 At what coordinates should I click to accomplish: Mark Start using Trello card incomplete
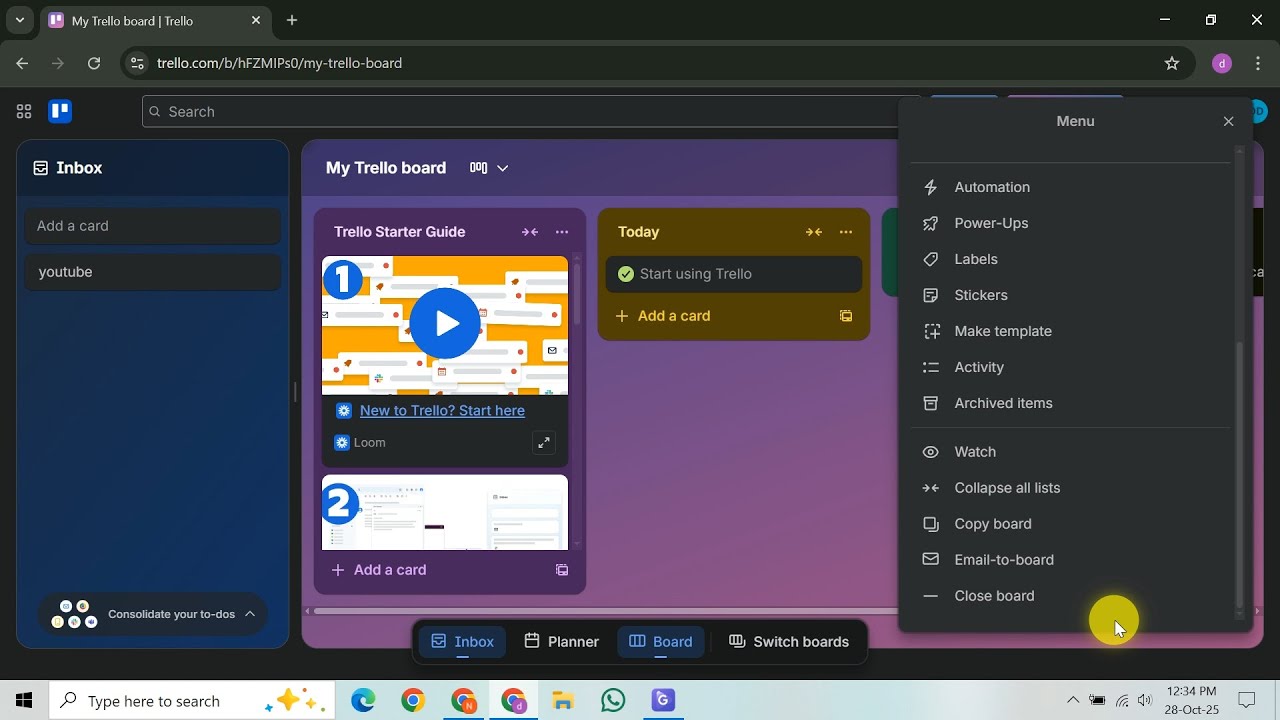pos(626,274)
